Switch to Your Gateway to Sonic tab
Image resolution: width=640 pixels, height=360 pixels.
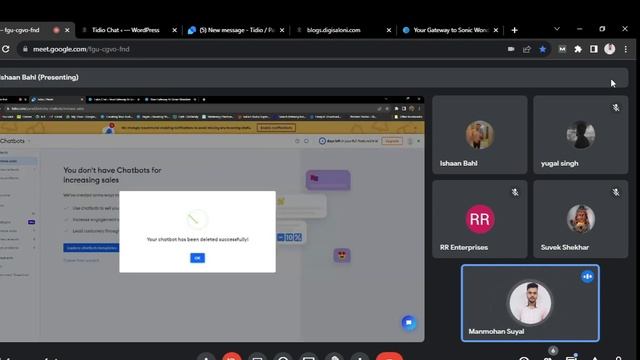[450, 30]
